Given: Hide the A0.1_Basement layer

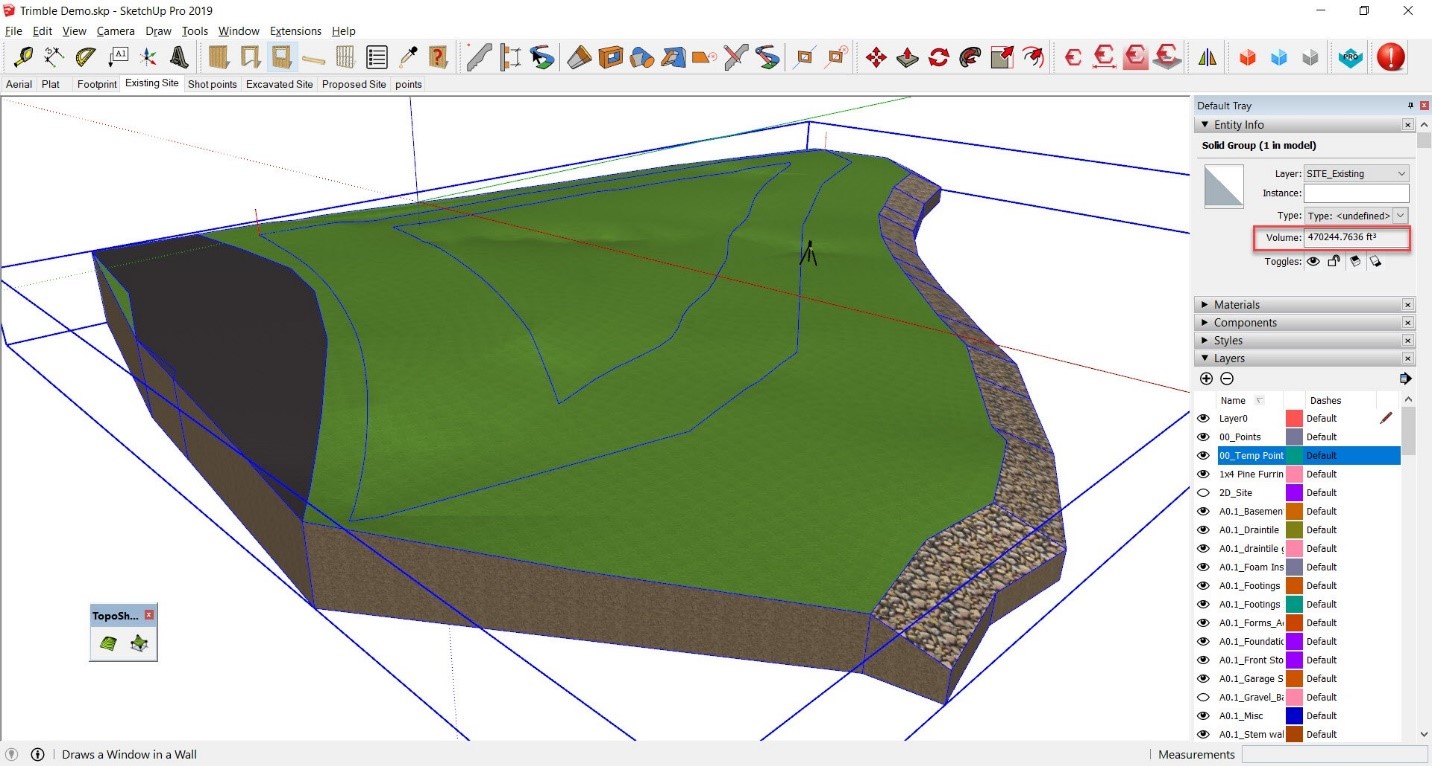Looking at the screenshot, I should point(1203,511).
